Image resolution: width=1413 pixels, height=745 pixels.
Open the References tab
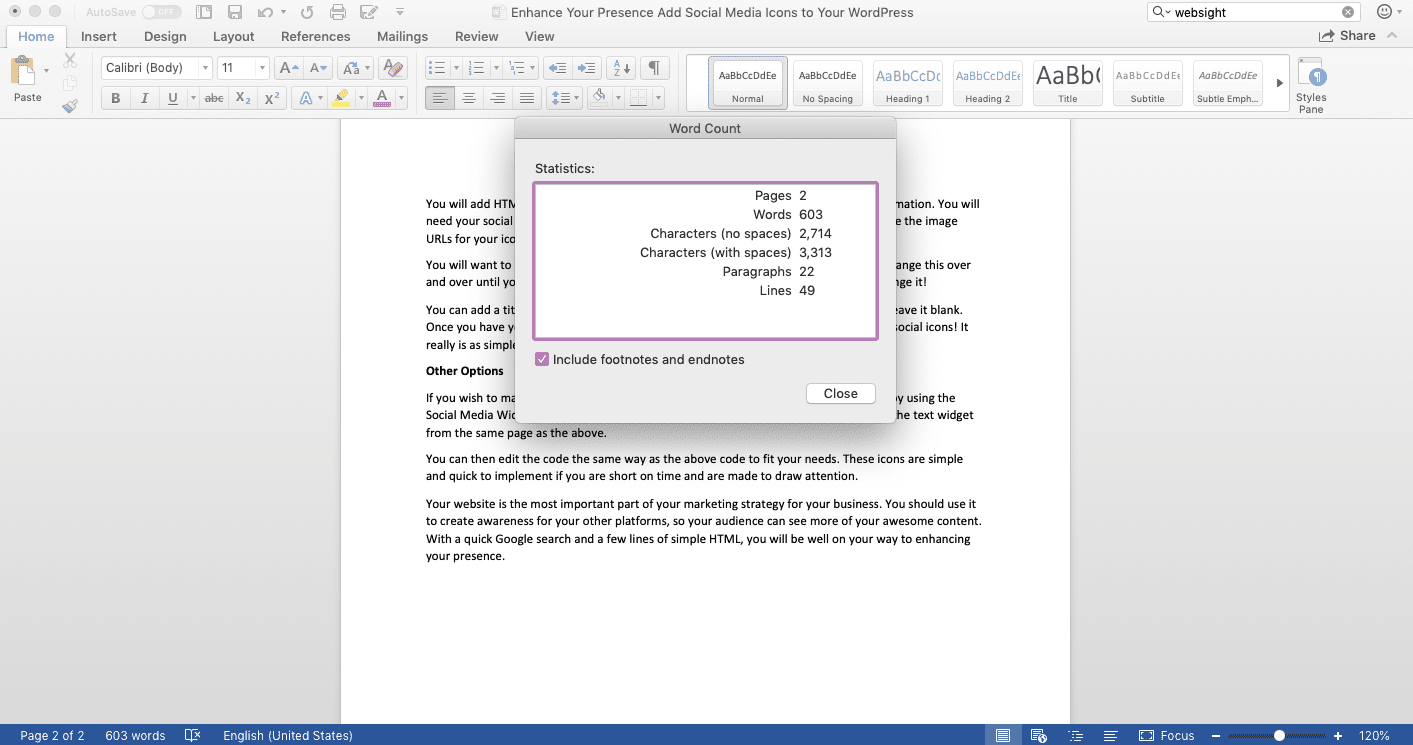pos(316,36)
